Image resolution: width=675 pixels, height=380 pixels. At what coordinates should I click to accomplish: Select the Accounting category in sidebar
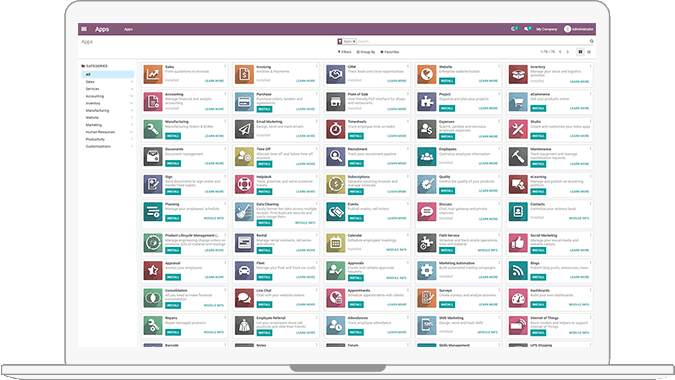pos(95,96)
